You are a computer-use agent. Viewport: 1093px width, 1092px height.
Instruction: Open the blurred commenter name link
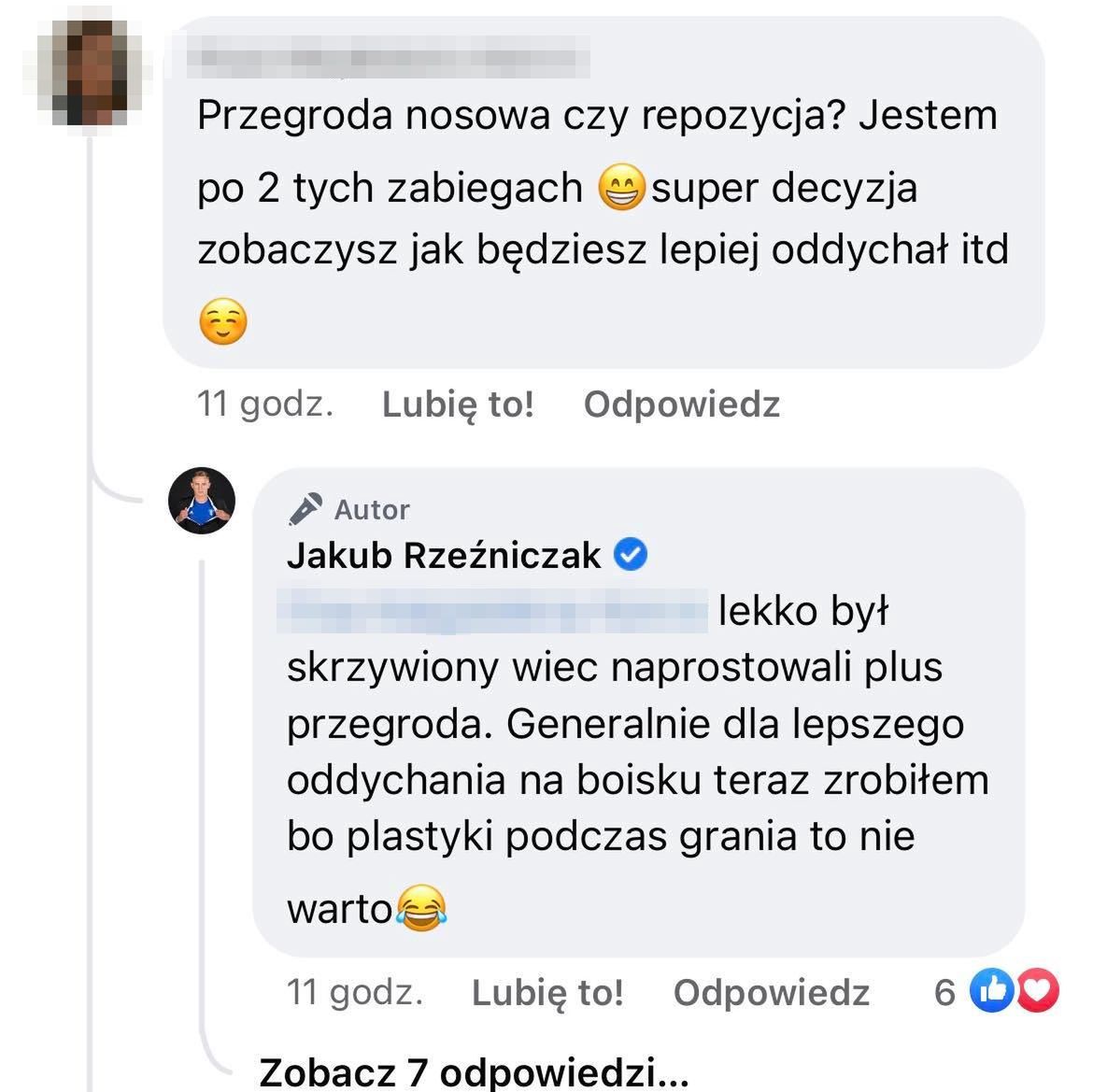(389, 52)
